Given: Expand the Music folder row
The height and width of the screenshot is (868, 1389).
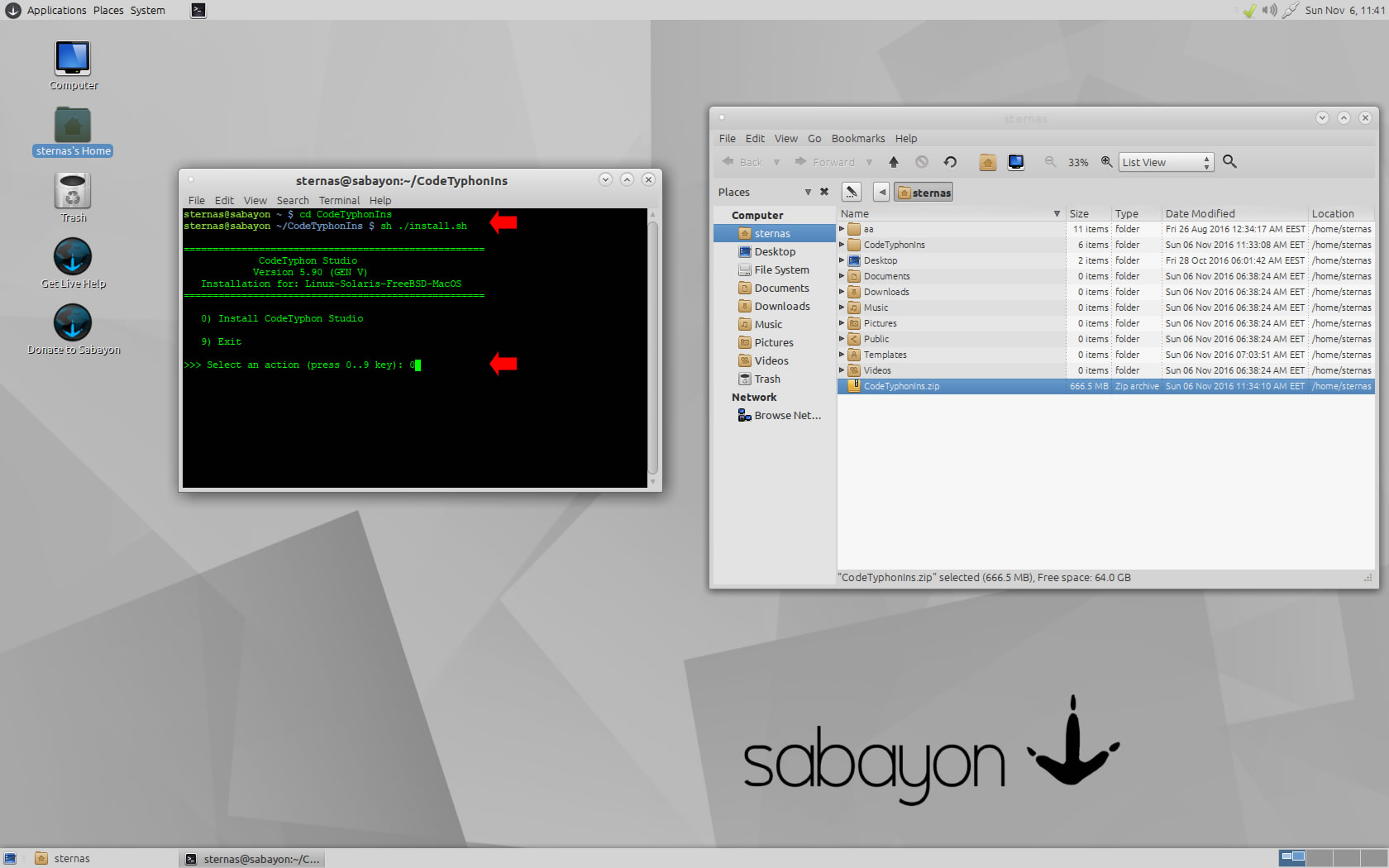Looking at the screenshot, I should (842, 308).
